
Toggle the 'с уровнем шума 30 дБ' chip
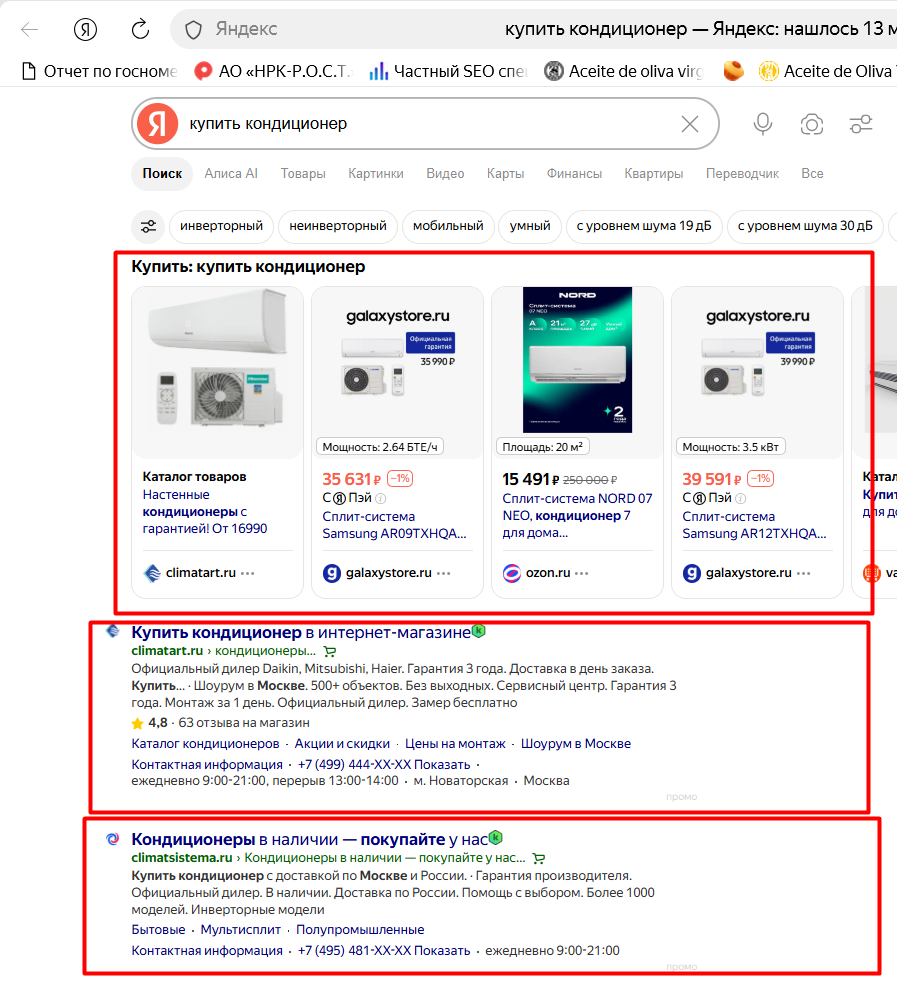[805, 226]
